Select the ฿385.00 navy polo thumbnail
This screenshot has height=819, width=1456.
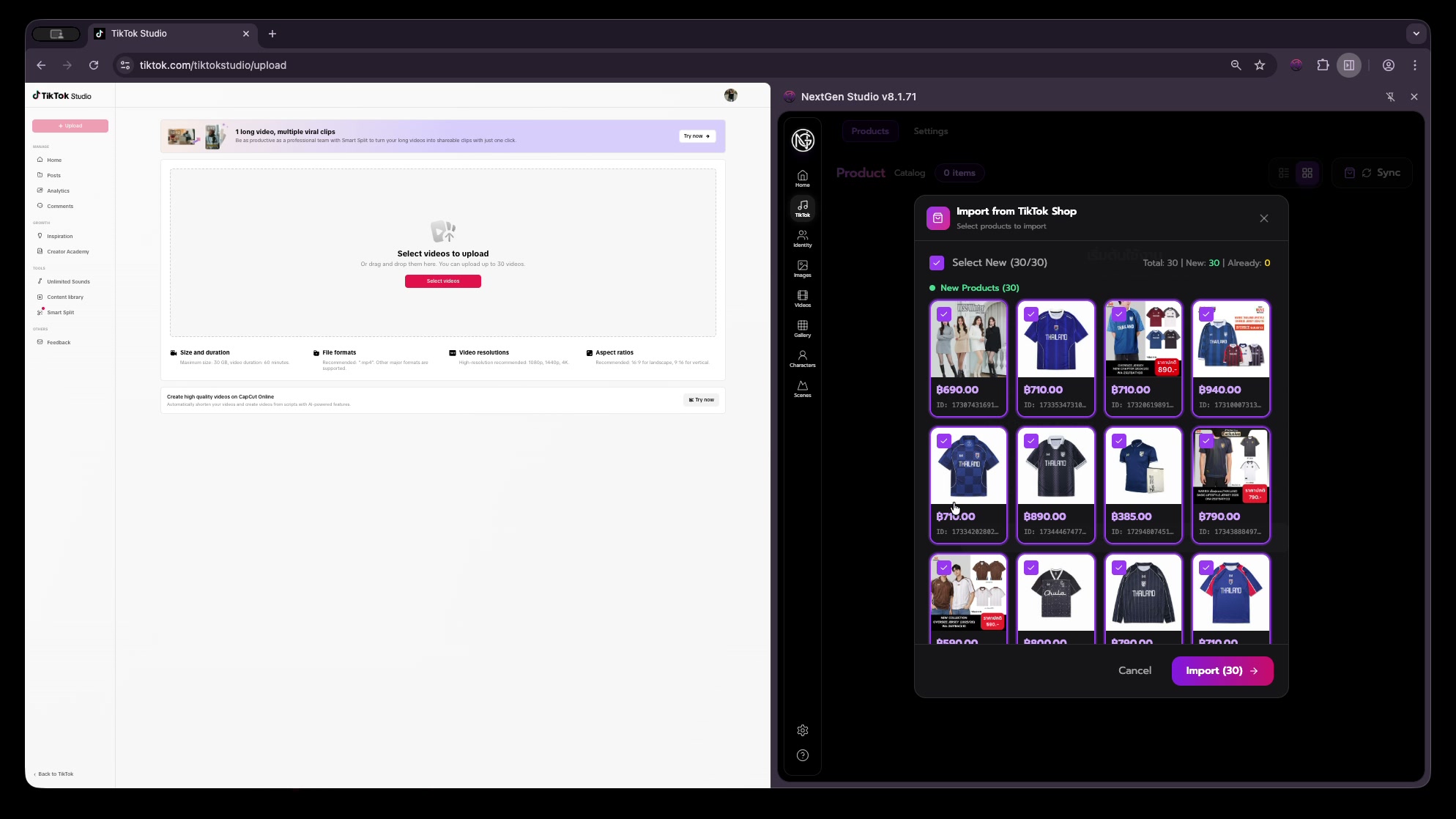click(x=1143, y=466)
